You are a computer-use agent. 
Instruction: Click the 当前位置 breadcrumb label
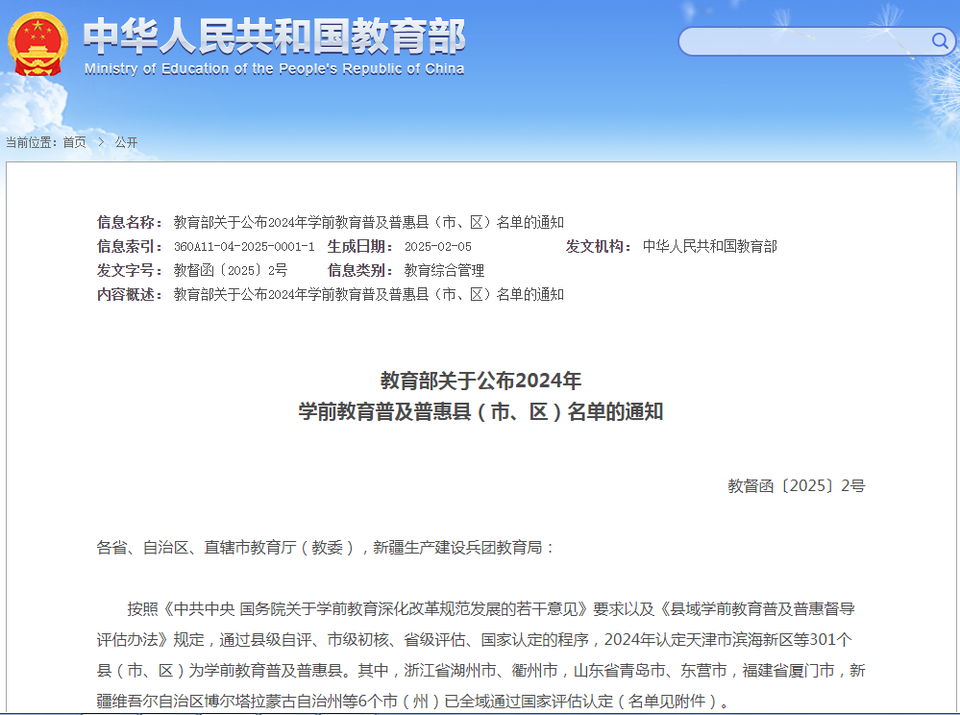click(32, 143)
